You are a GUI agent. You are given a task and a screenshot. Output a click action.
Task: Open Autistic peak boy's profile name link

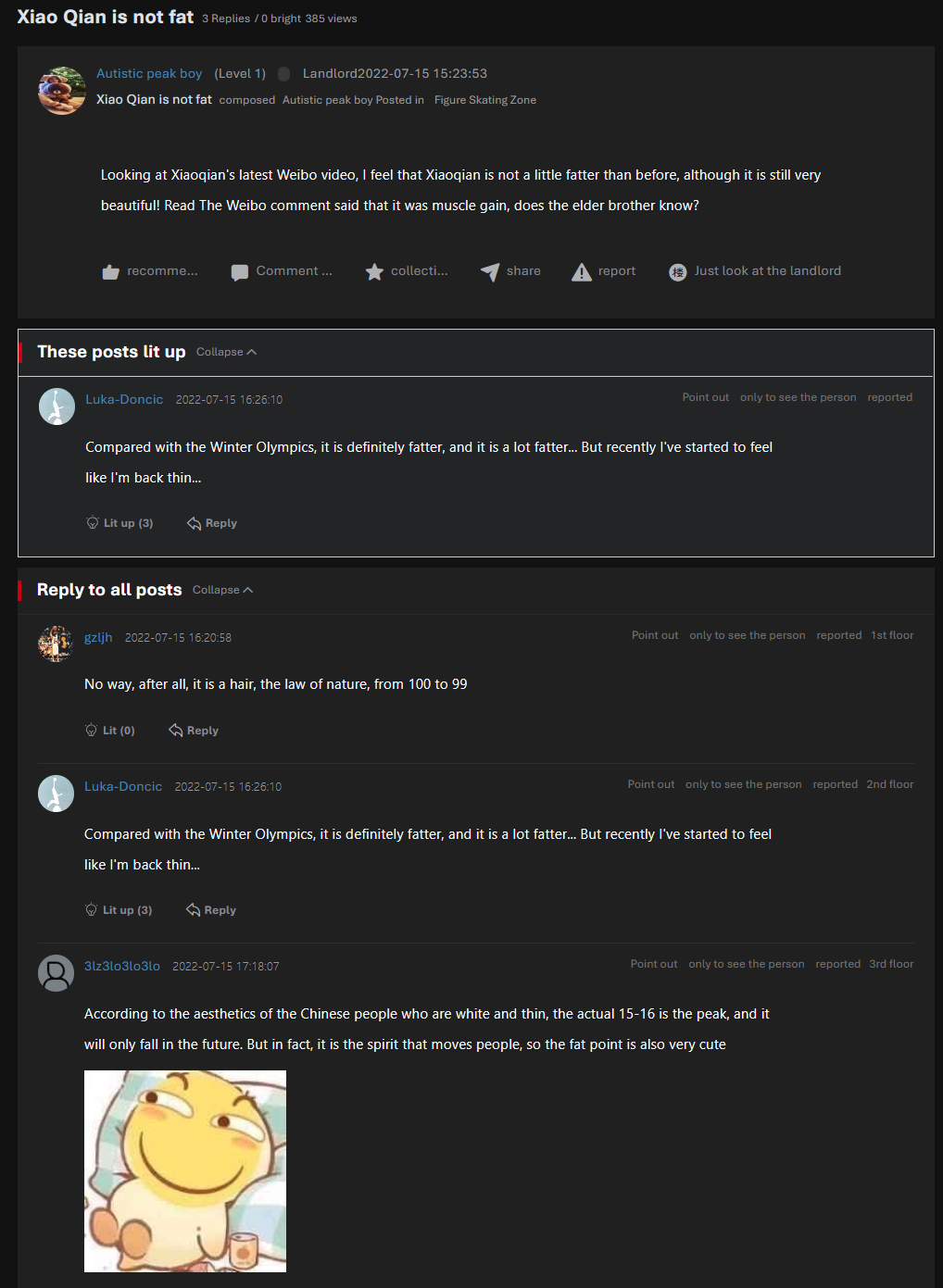(x=149, y=74)
